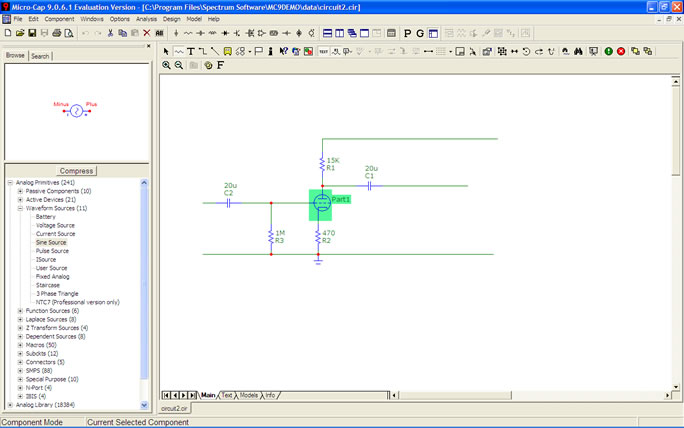Viewport: 684px width, 428px height.
Task: Expand the Passive Components tree node
Action: [x=20, y=191]
